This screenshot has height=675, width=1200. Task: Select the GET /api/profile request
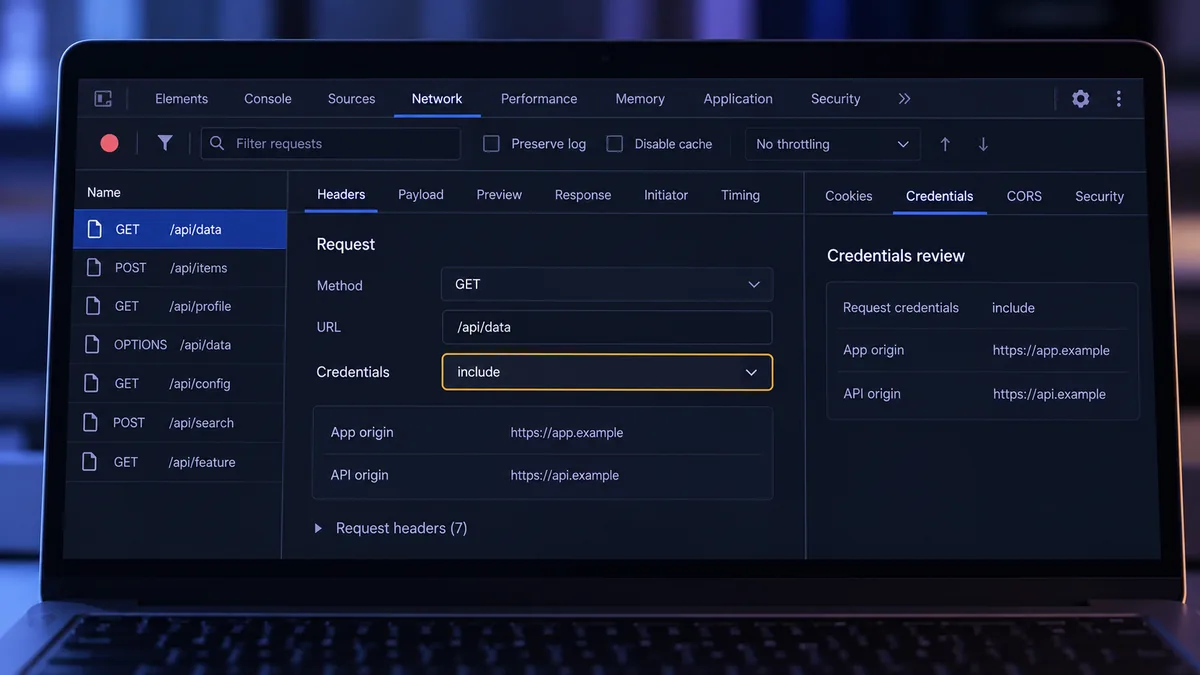(x=180, y=306)
